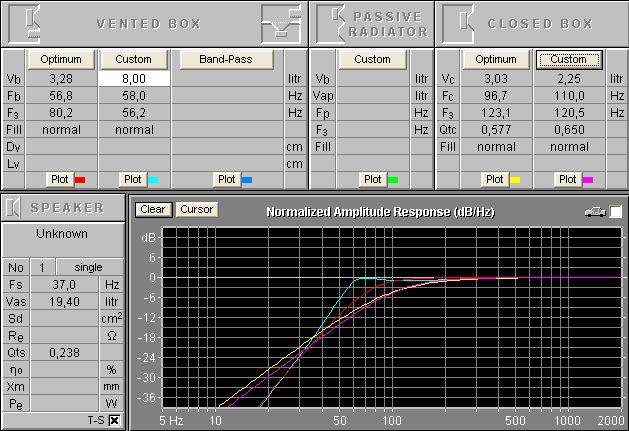
Task: Click the custom vented F3 value 56,2
Action: click(134, 113)
